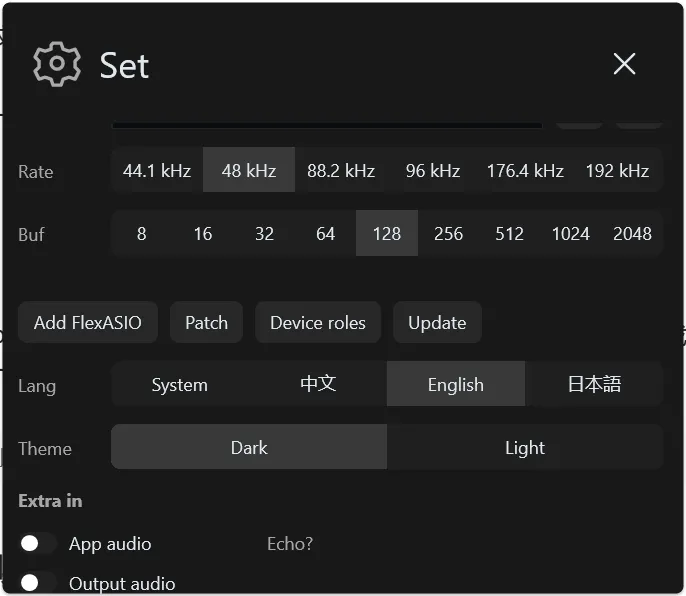686x596 pixels.
Task: Click the Echo? hint text
Action: pyautogui.click(x=290, y=543)
